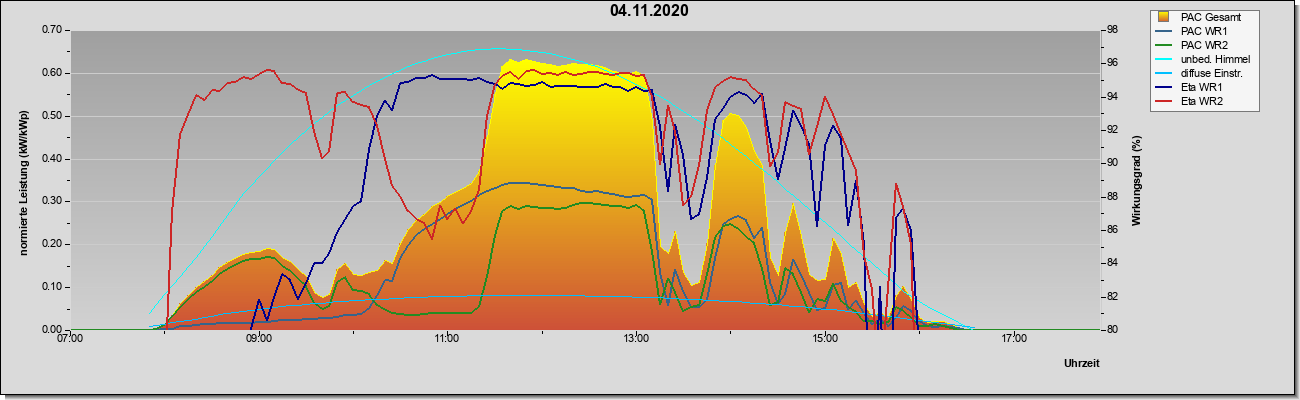The width and height of the screenshot is (1300, 400).
Task: Click the 11:00 time axis label
Action: pyautogui.click(x=447, y=341)
